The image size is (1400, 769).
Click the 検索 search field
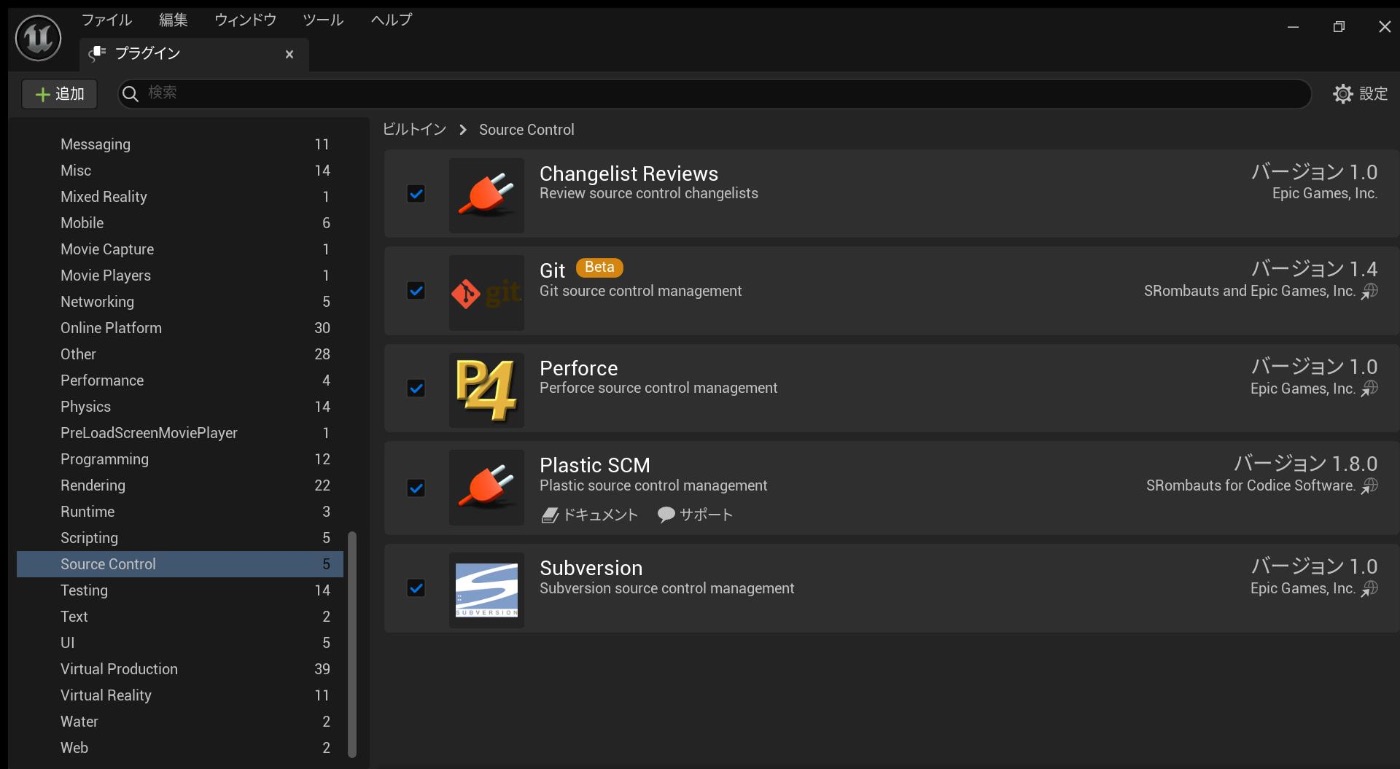click(x=714, y=94)
